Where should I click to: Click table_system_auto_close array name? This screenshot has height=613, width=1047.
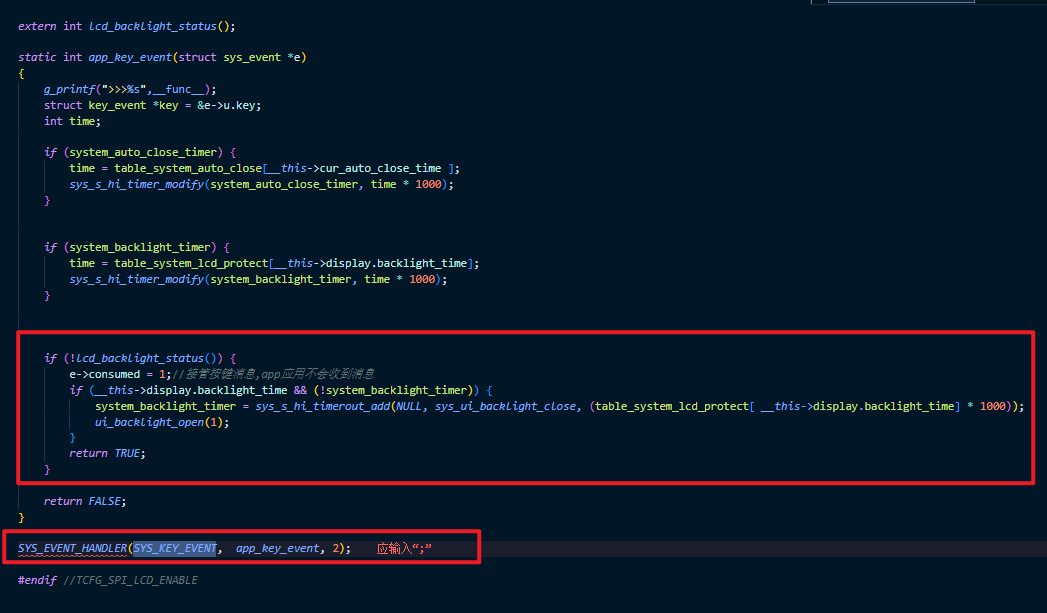click(x=188, y=168)
